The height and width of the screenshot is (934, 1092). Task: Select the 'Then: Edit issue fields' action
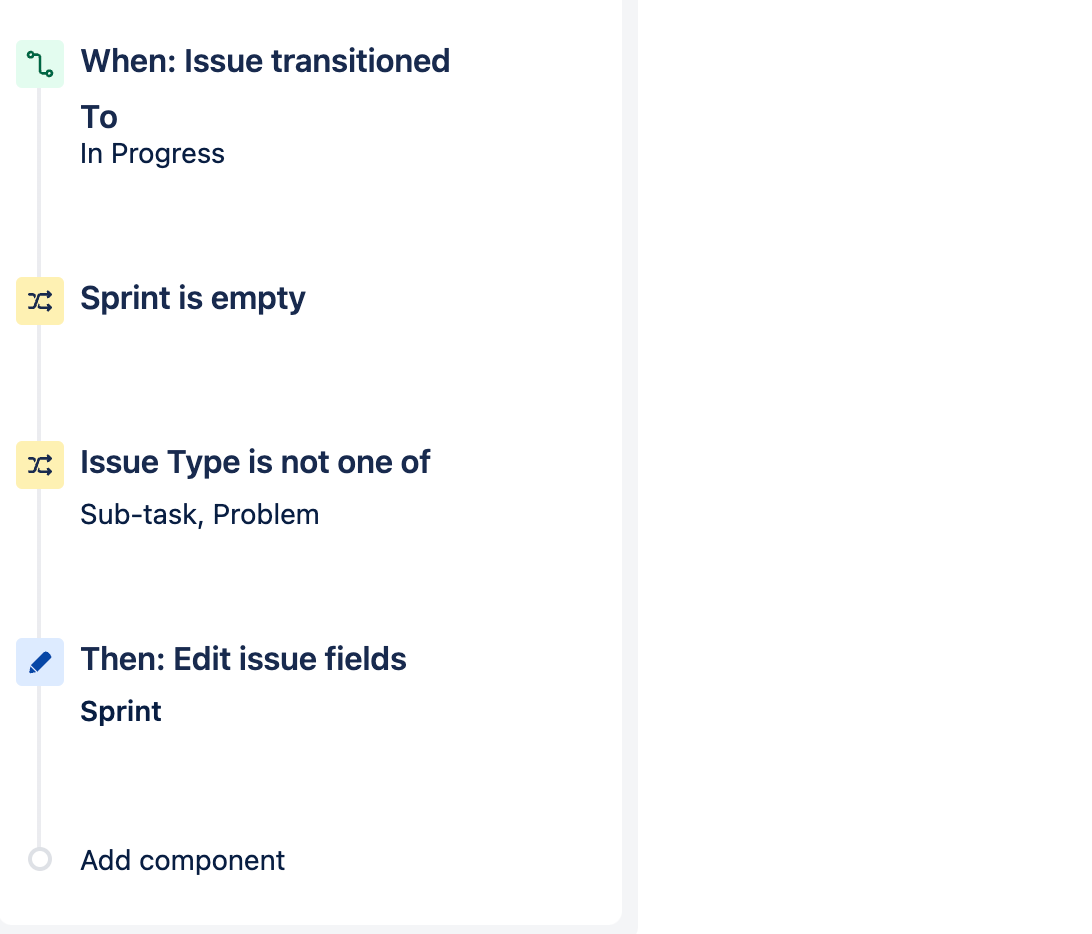tap(243, 659)
